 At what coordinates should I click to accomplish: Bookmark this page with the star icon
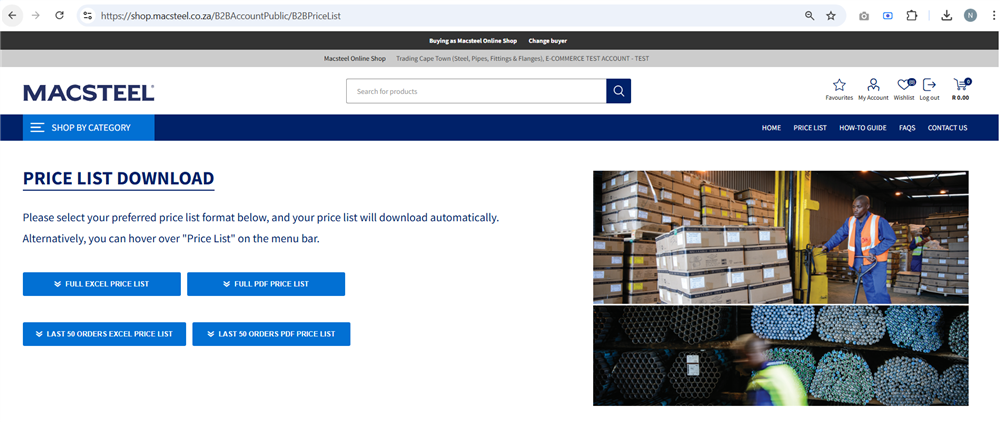[830, 15]
